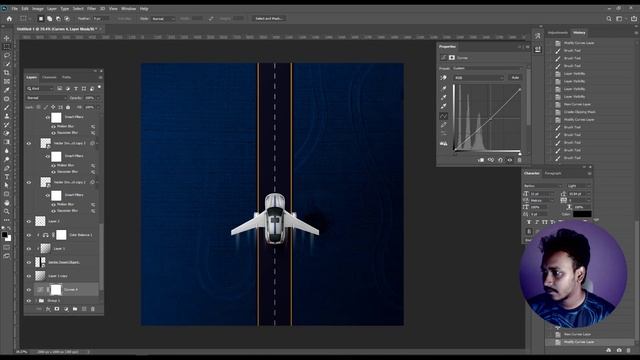The image size is (640, 360).
Task: Reset Curves adjustment to defaults
Action: click(500, 160)
